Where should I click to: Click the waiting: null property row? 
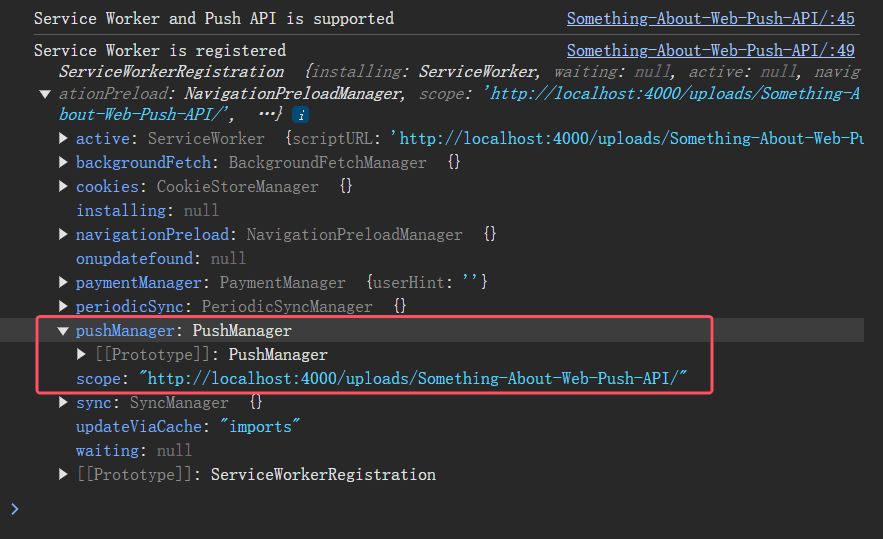pyautogui.click(x=134, y=451)
